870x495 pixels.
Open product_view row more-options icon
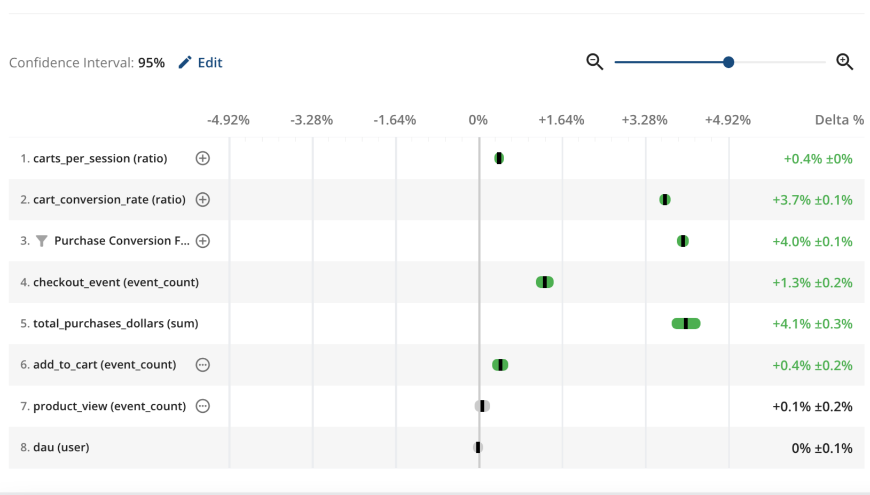point(202,406)
